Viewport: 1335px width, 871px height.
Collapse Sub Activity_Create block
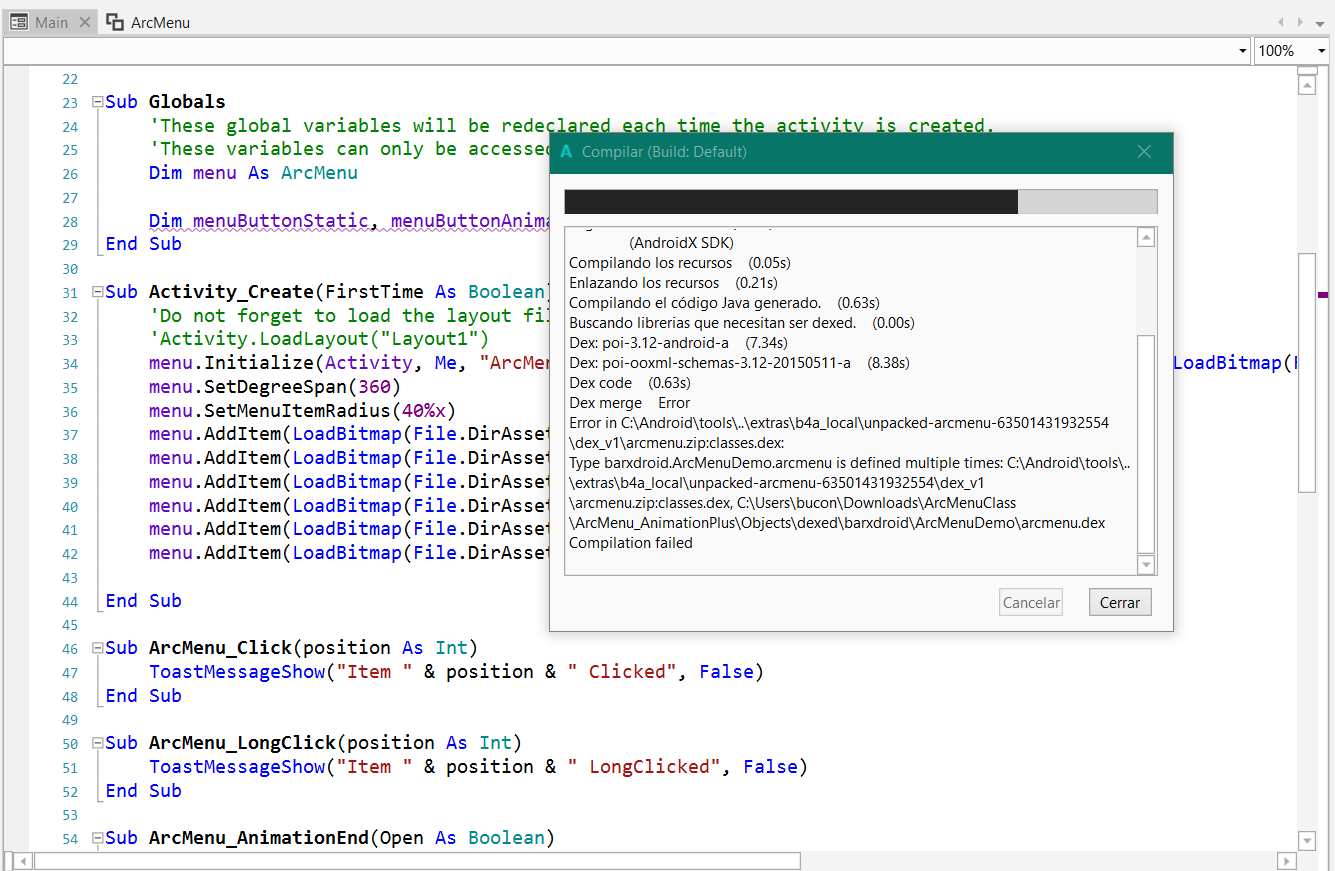(97, 292)
